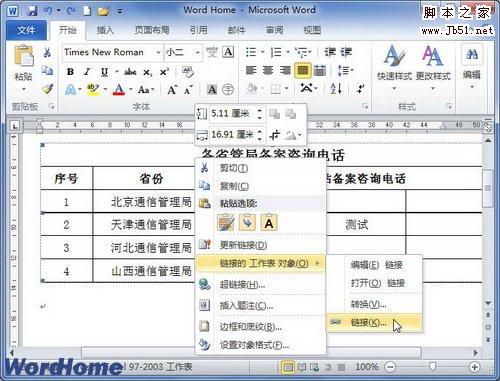Open the highlight color dropdown arrow
The image size is (500, 381).
[x=105, y=89]
